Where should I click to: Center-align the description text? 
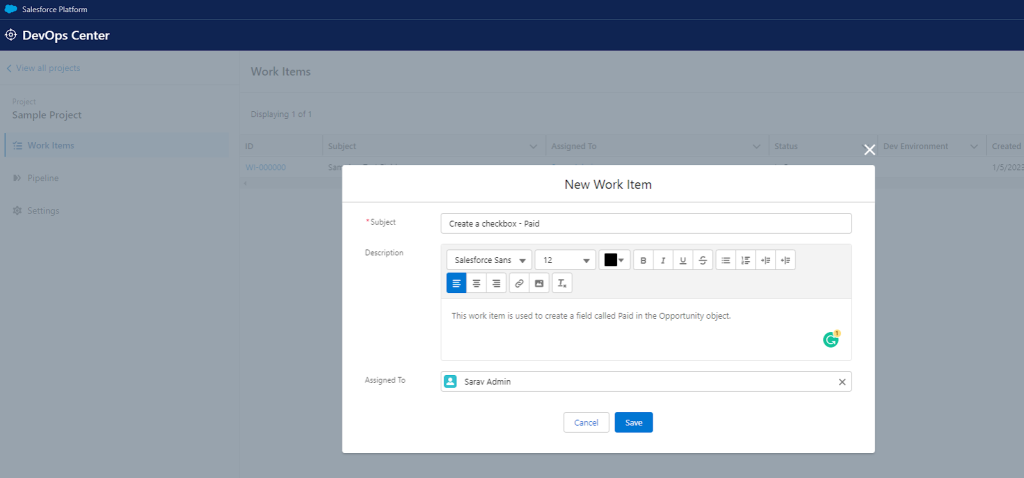tap(477, 283)
